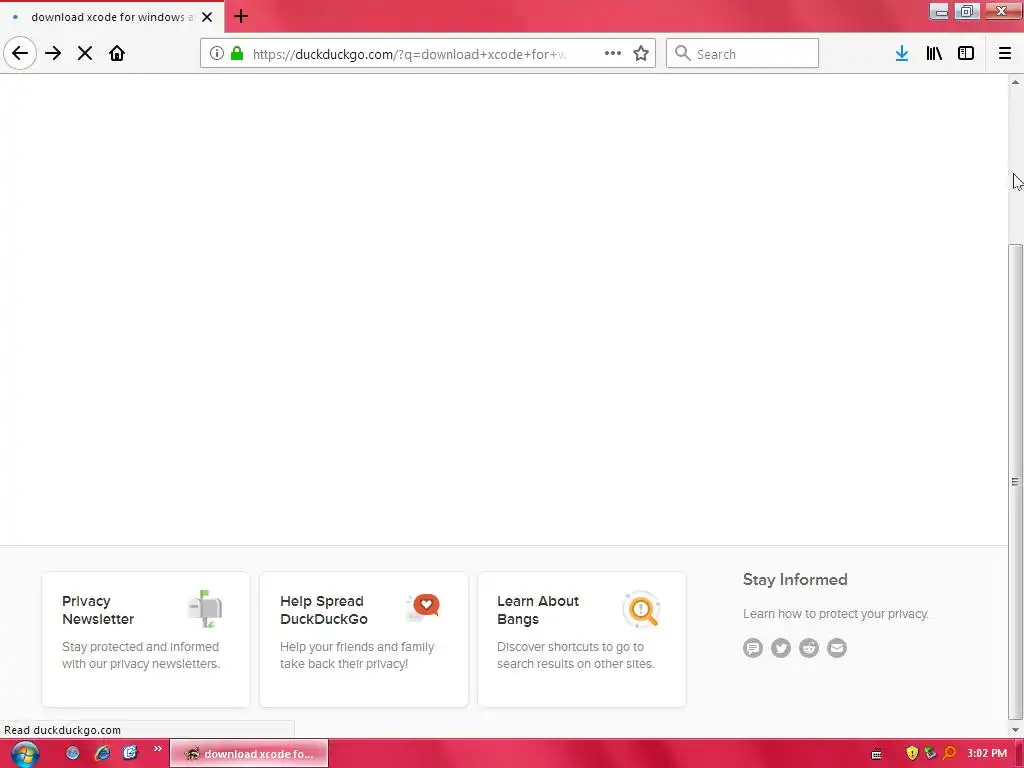Open a new tab with plus button

pyautogui.click(x=241, y=16)
